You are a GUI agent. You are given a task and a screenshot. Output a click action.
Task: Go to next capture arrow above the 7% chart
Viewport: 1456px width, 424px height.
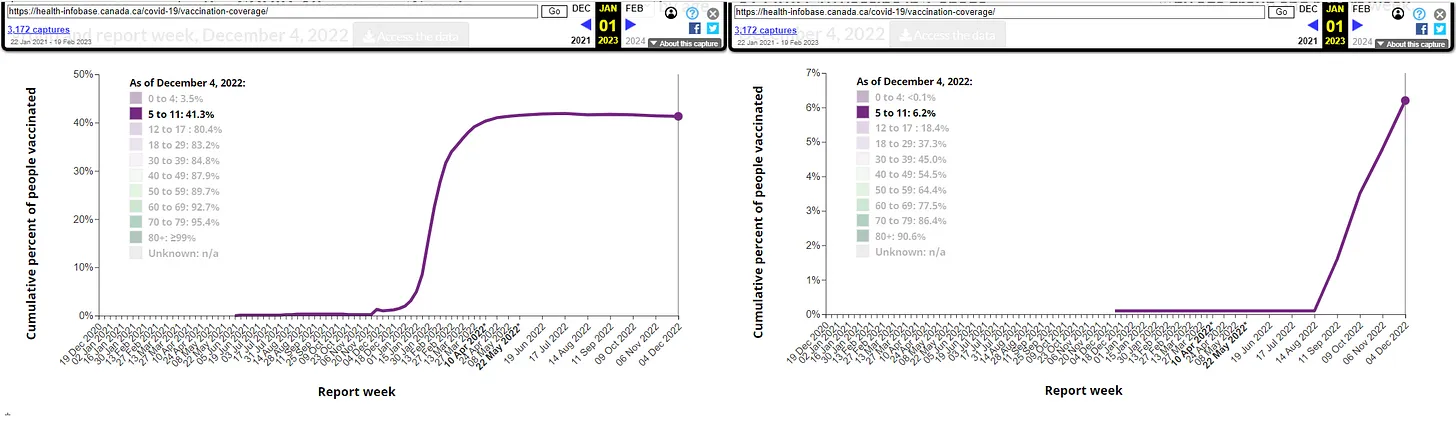click(x=1358, y=25)
